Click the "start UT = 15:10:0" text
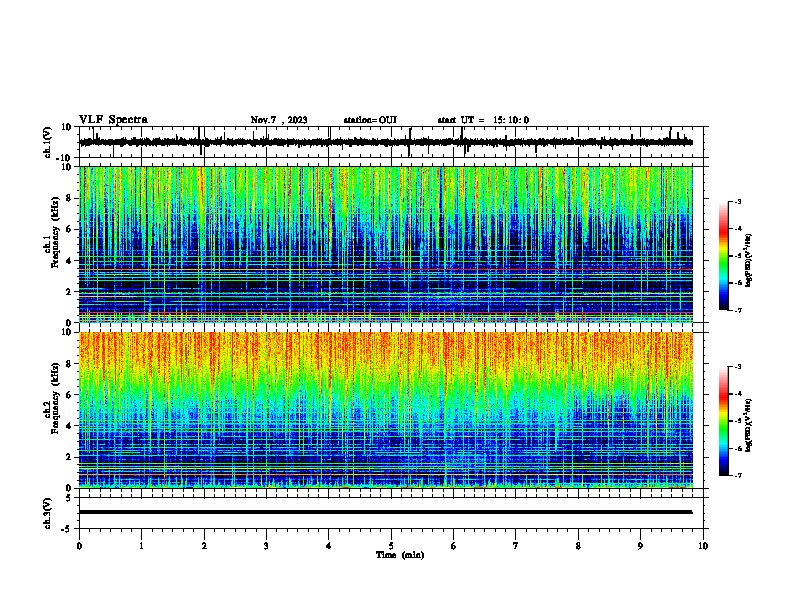792x612 pixels. point(483,120)
